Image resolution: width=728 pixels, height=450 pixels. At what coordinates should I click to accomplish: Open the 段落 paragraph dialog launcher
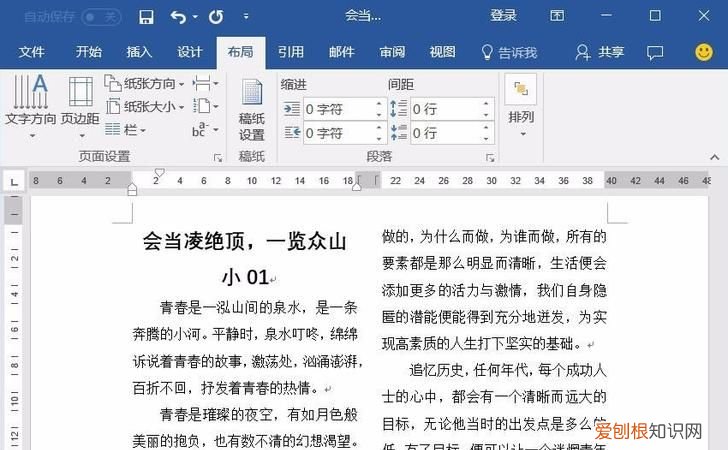490,158
